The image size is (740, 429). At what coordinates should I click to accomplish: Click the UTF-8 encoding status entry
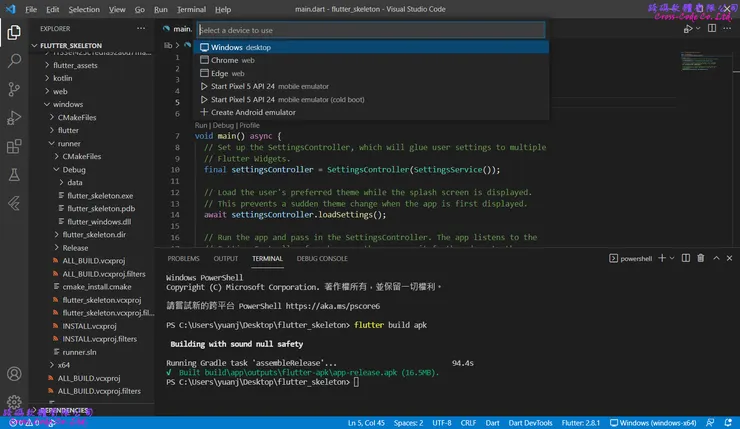tap(442, 423)
